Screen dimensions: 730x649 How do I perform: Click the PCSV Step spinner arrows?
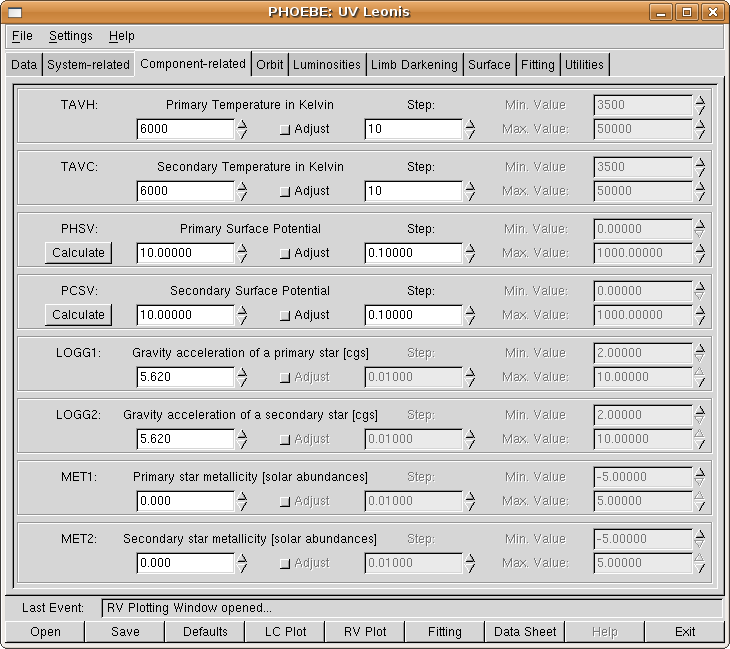click(x=470, y=315)
